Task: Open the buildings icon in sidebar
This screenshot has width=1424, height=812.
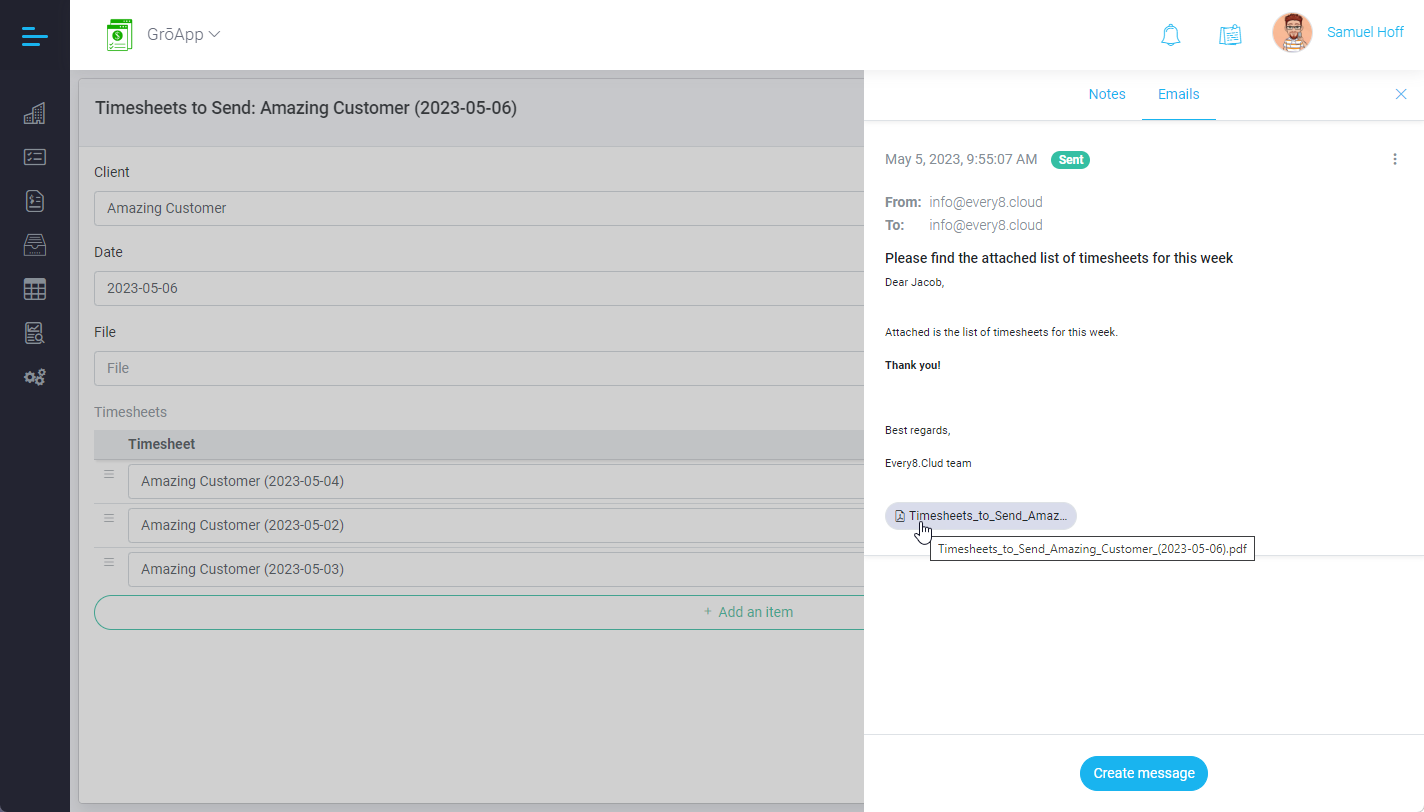Action: [34, 114]
